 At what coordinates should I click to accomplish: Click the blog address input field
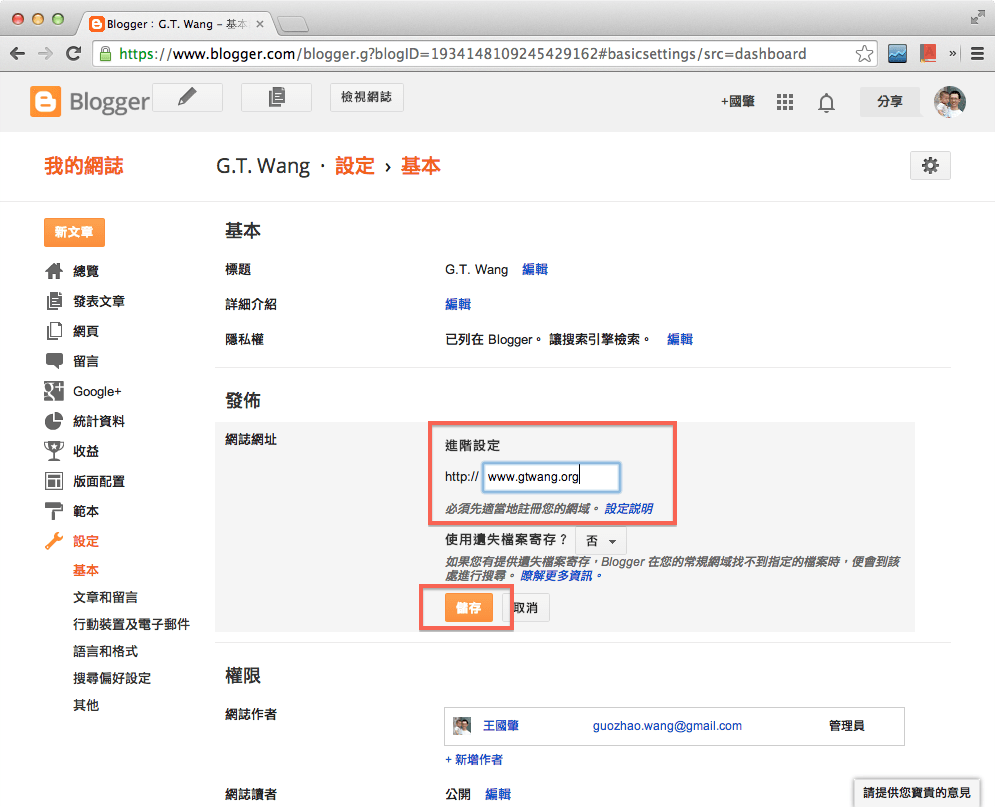[550, 477]
